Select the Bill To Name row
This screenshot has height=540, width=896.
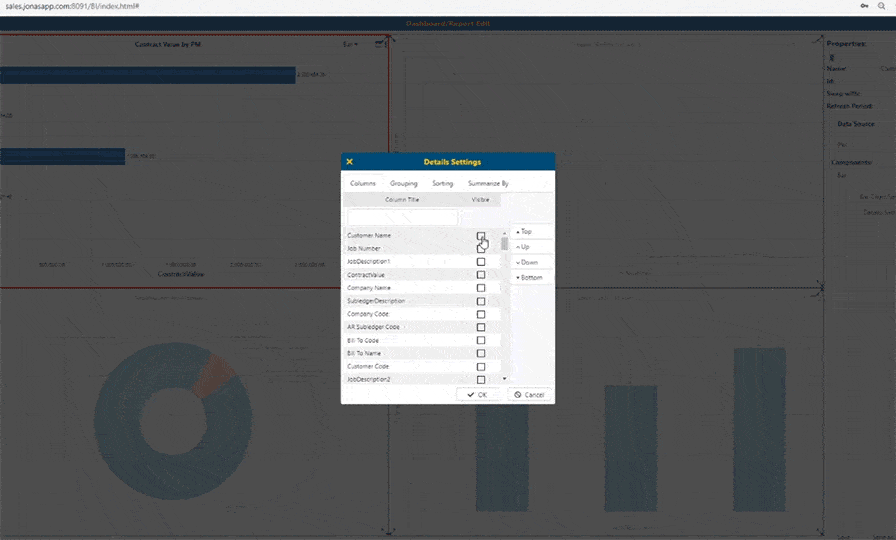point(422,354)
